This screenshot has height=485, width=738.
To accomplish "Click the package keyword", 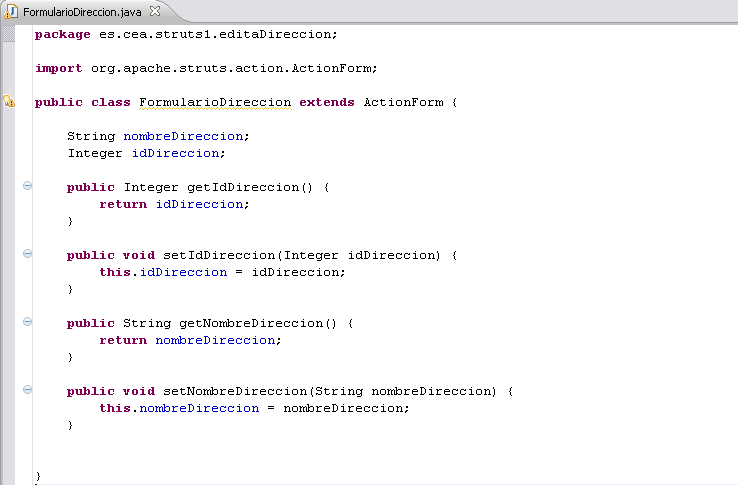I will point(63,34).
